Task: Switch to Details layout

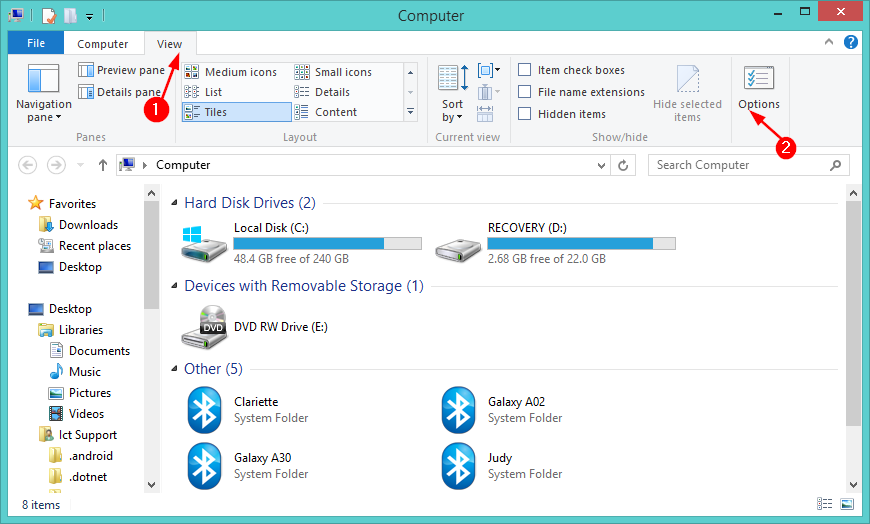Action: pyautogui.click(x=322, y=92)
